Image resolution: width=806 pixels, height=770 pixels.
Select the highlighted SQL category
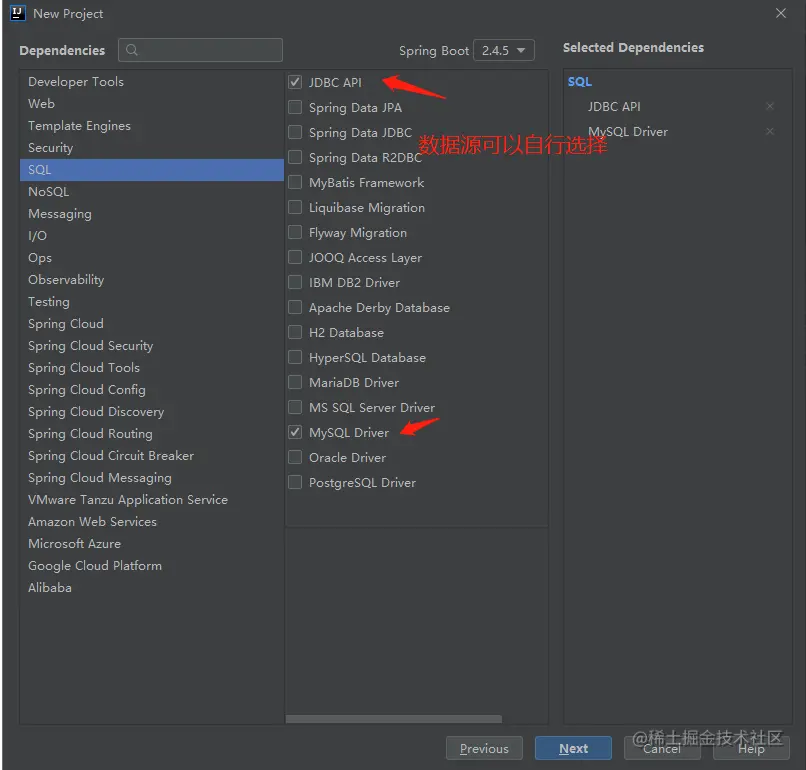[x=152, y=170]
